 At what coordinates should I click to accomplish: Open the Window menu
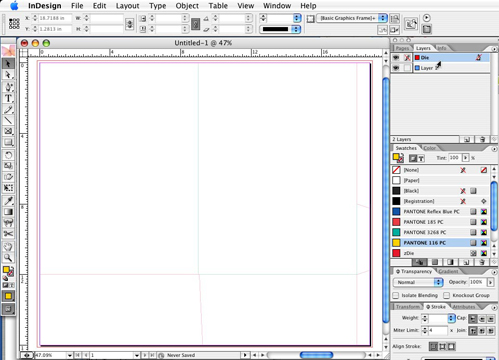(277, 6)
